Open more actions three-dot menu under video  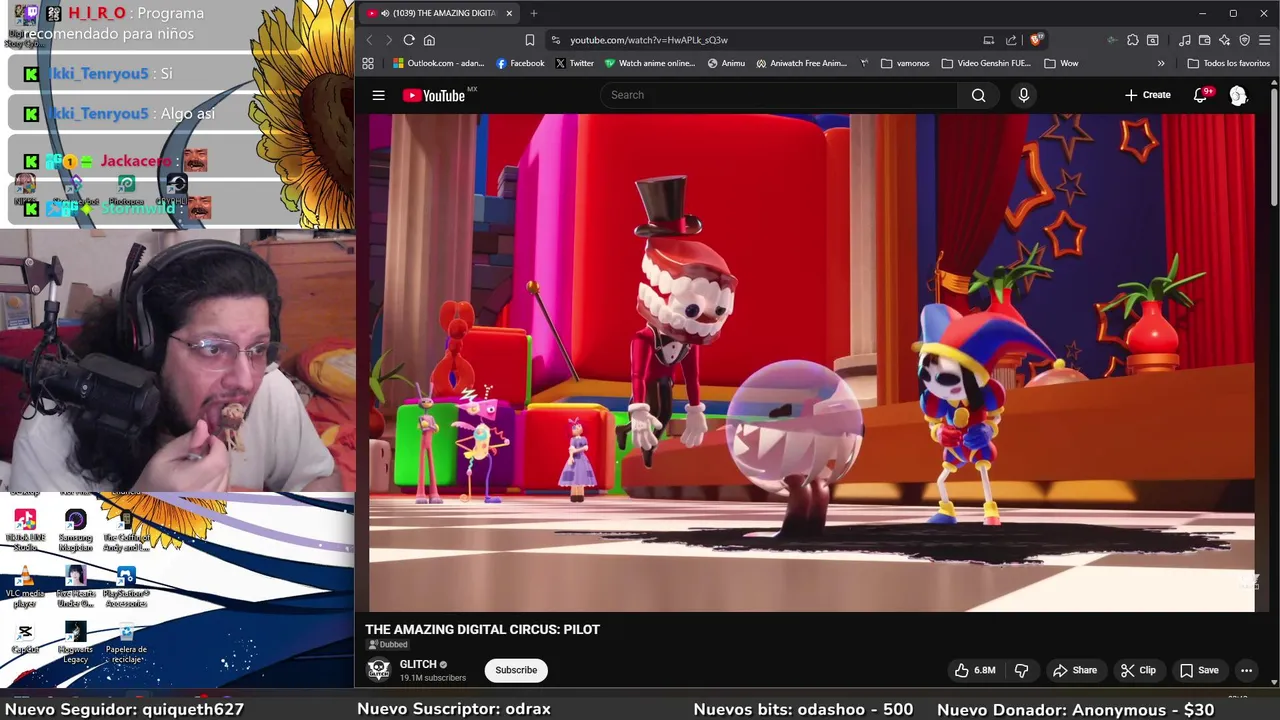(1246, 670)
